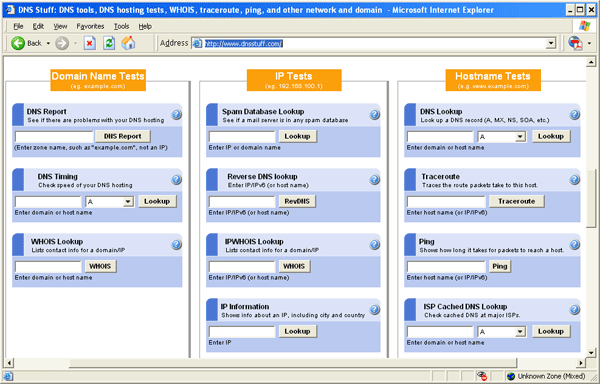This screenshot has height=384, width=600.
Task: Click the DNS Report button
Action: coord(123,136)
